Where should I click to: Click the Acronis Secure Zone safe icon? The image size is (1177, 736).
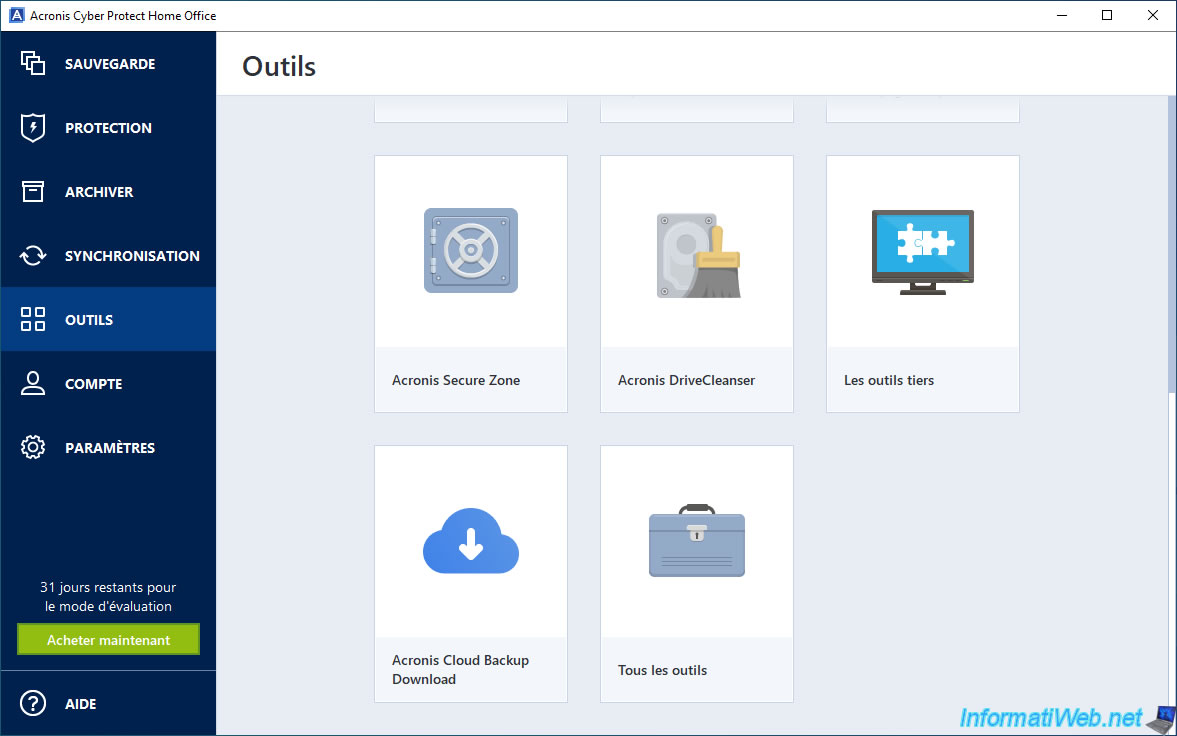coord(471,251)
